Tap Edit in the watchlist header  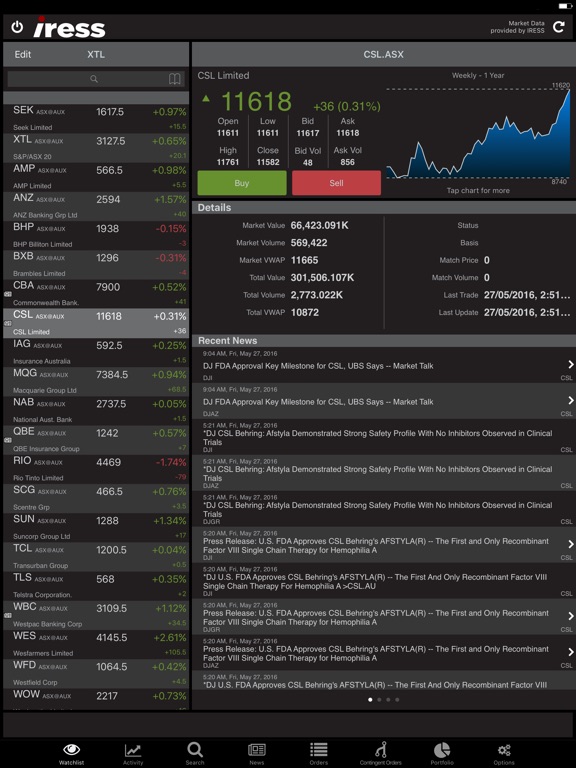(23, 54)
